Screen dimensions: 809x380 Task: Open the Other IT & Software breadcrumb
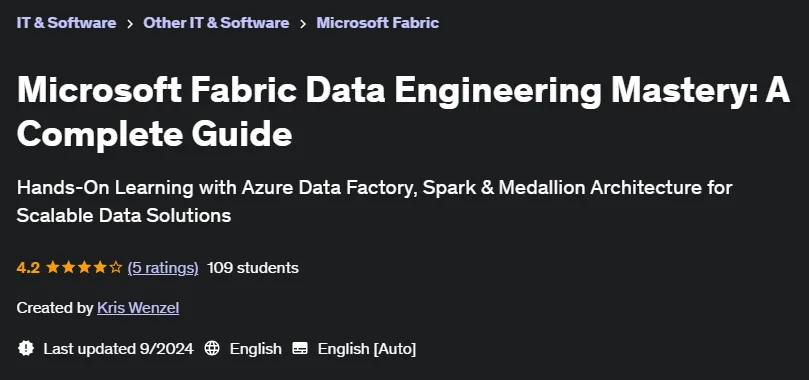tap(216, 23)
